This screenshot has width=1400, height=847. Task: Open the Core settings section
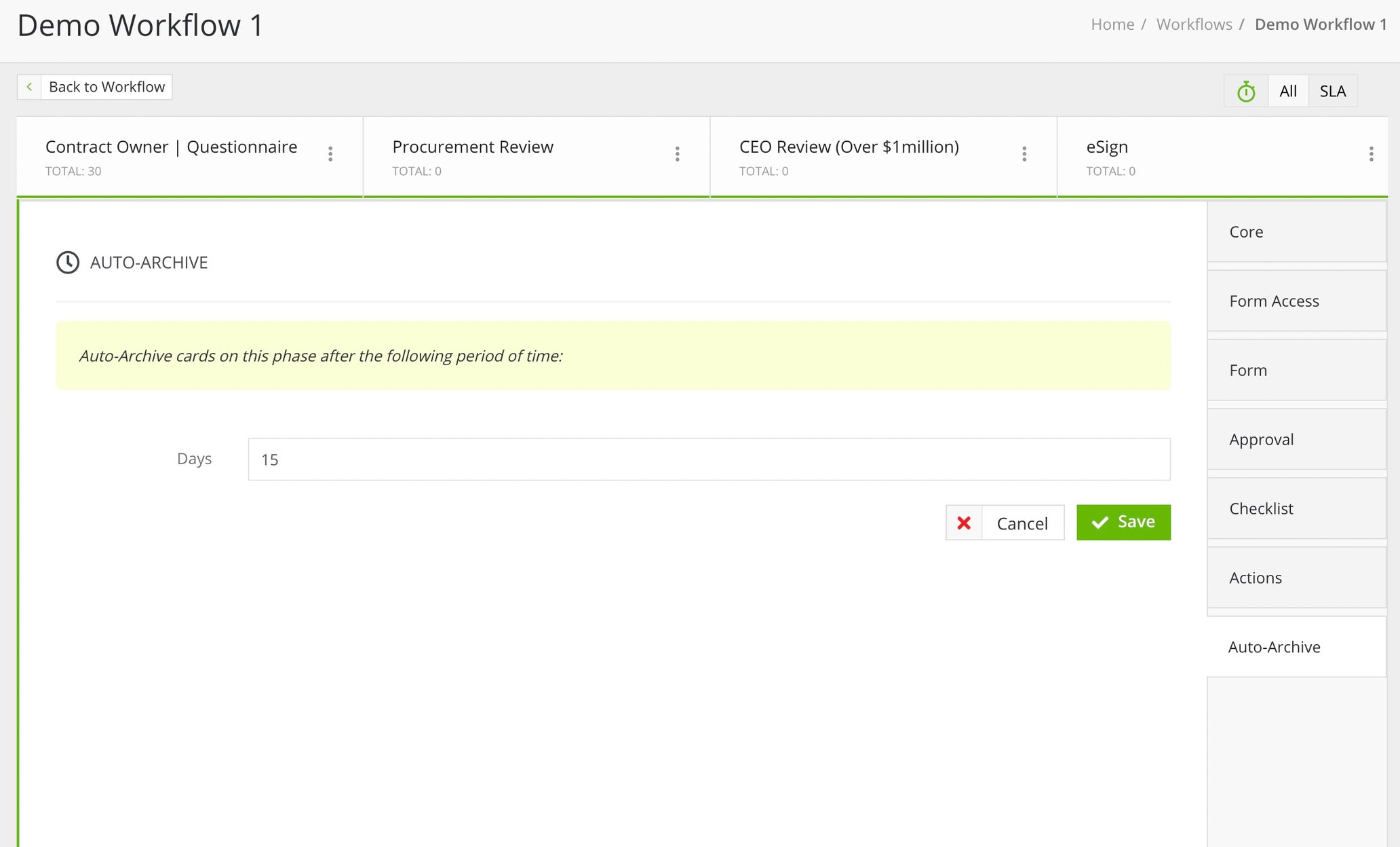(x=1296, y=232)
